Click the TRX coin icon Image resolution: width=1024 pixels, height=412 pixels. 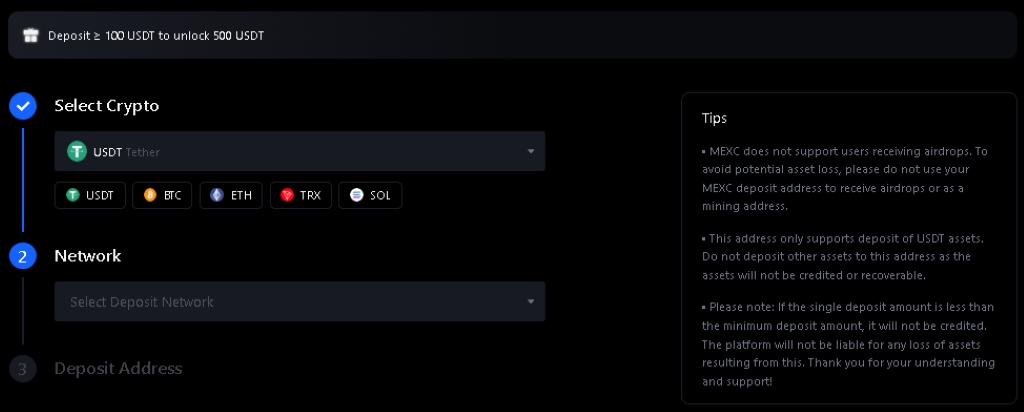(288, 196)
